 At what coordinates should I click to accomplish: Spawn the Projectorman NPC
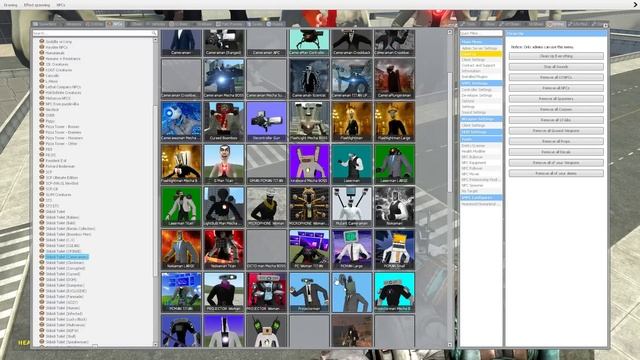pos(309,292)
